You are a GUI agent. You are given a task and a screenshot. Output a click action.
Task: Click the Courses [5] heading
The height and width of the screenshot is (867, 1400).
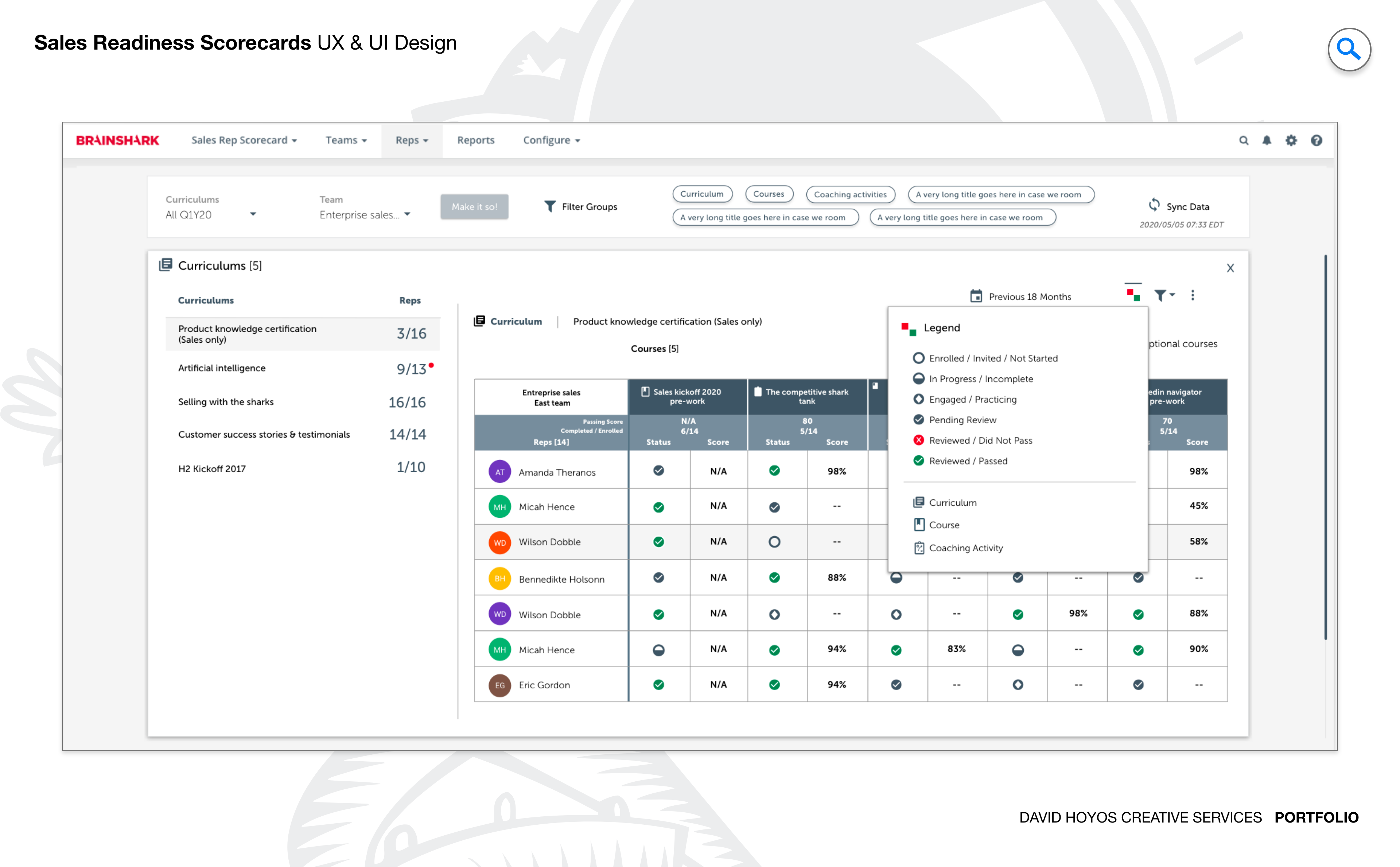click(654, 349)
